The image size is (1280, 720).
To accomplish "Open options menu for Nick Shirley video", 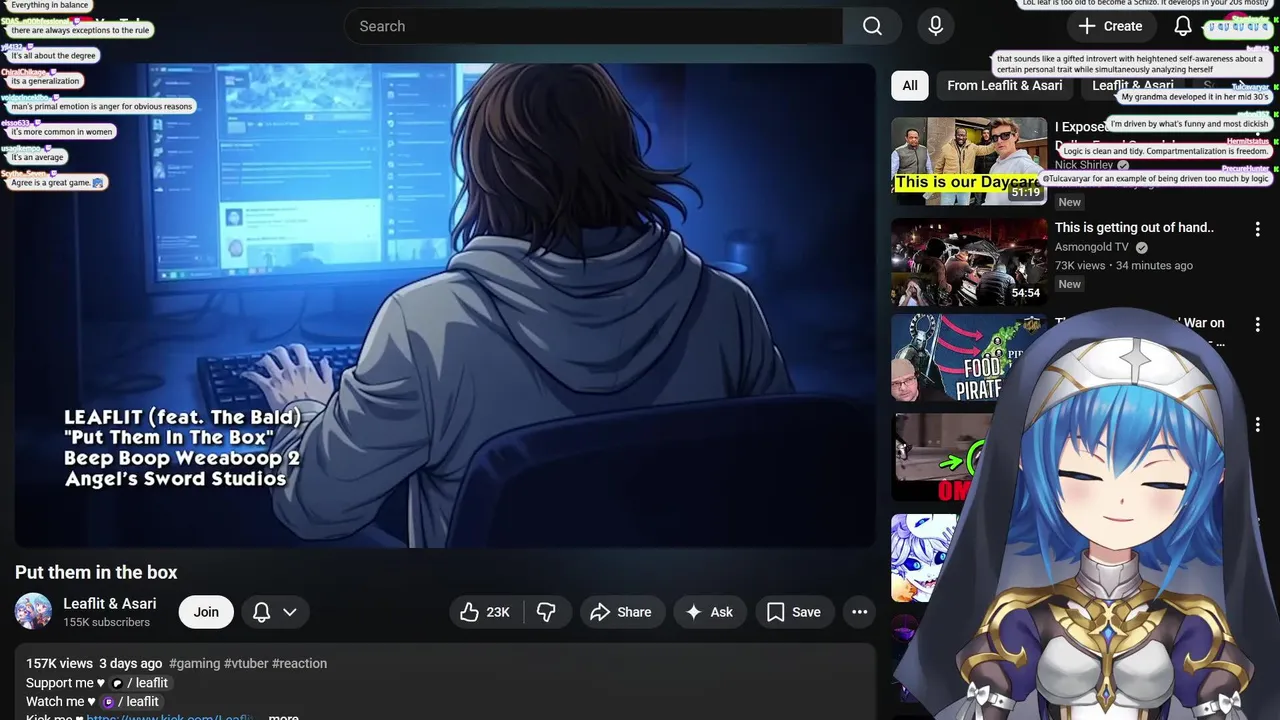I will click(x=1258, y=130).
